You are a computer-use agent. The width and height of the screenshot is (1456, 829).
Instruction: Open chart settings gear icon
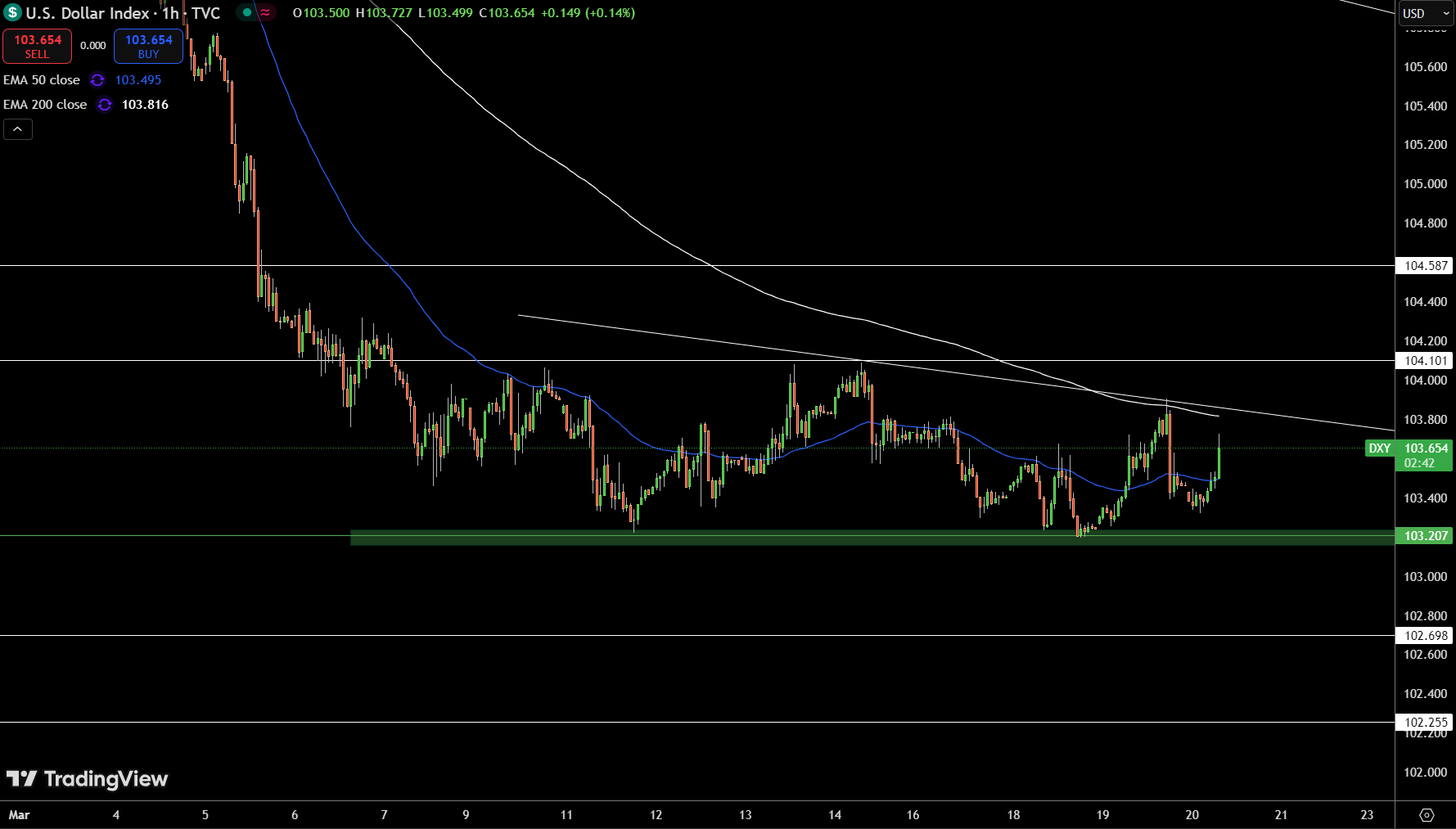point(1427,815)
